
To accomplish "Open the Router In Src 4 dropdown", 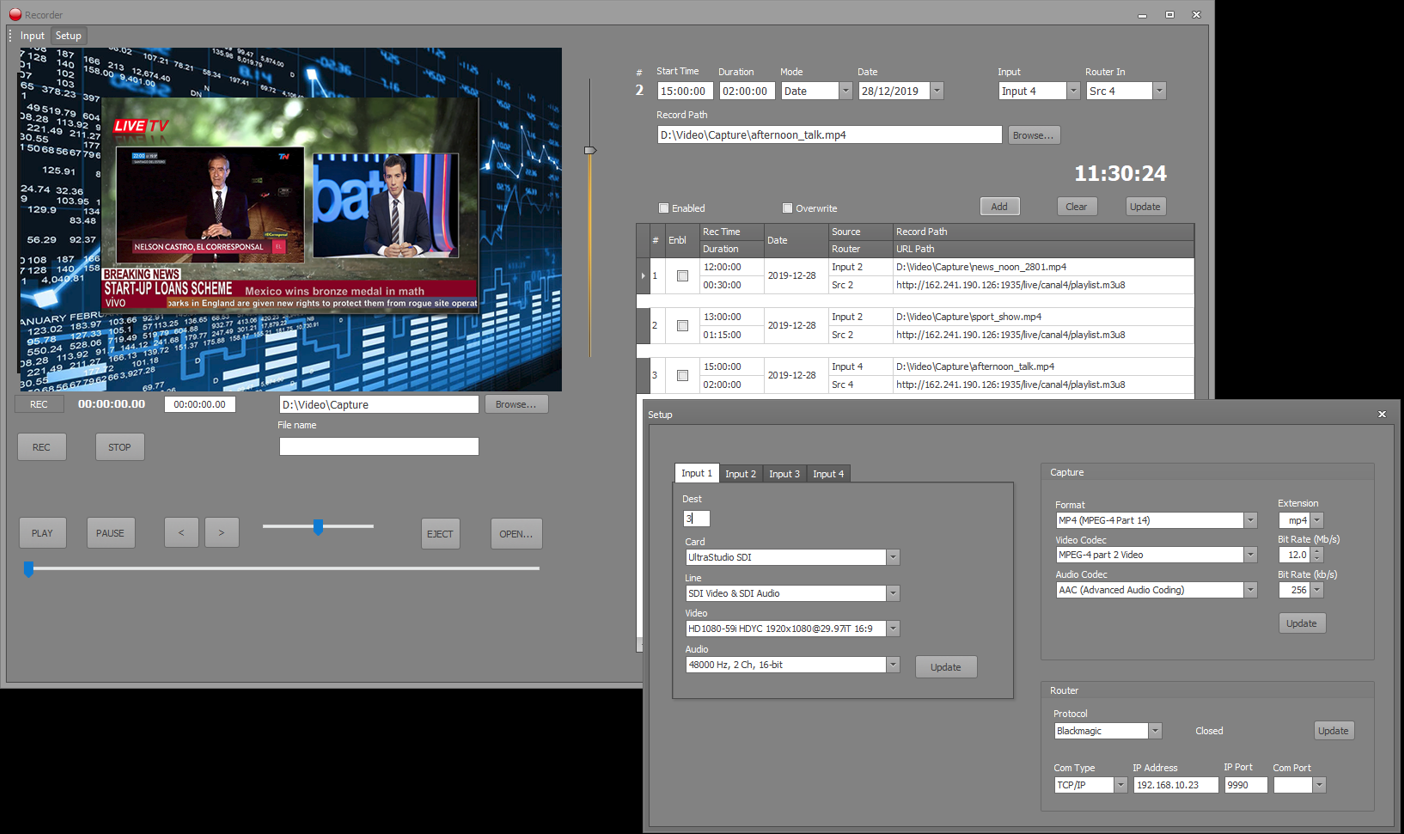I will point(1159,91).
